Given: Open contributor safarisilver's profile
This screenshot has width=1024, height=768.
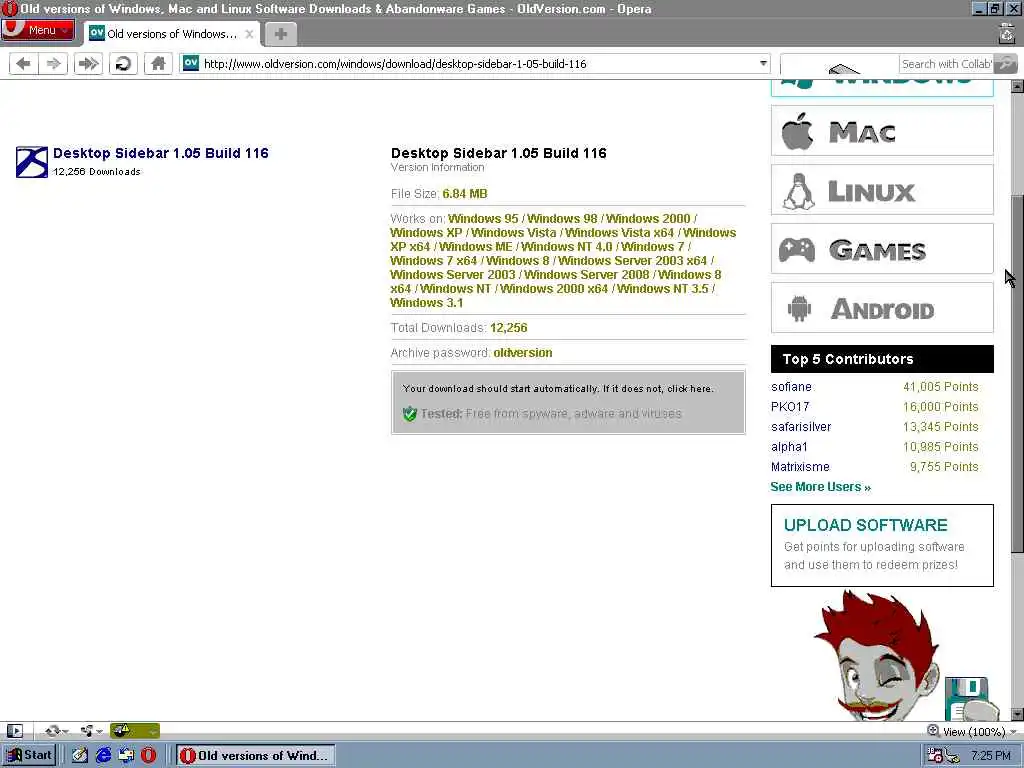Looking at the screenshot, I should (801, 426).
